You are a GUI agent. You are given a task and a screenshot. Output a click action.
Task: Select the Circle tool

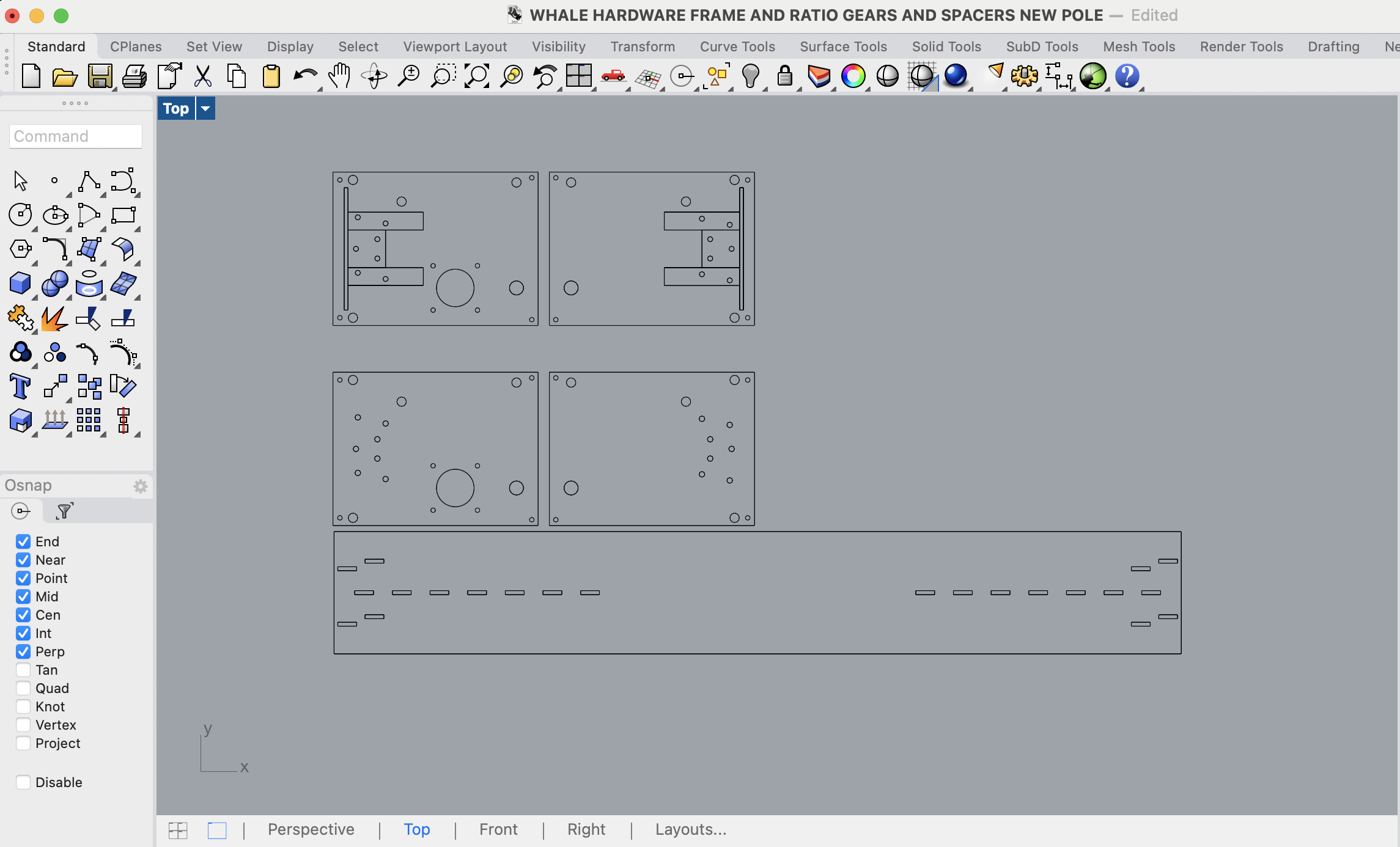pyautogui.click(x=21, y=215)
